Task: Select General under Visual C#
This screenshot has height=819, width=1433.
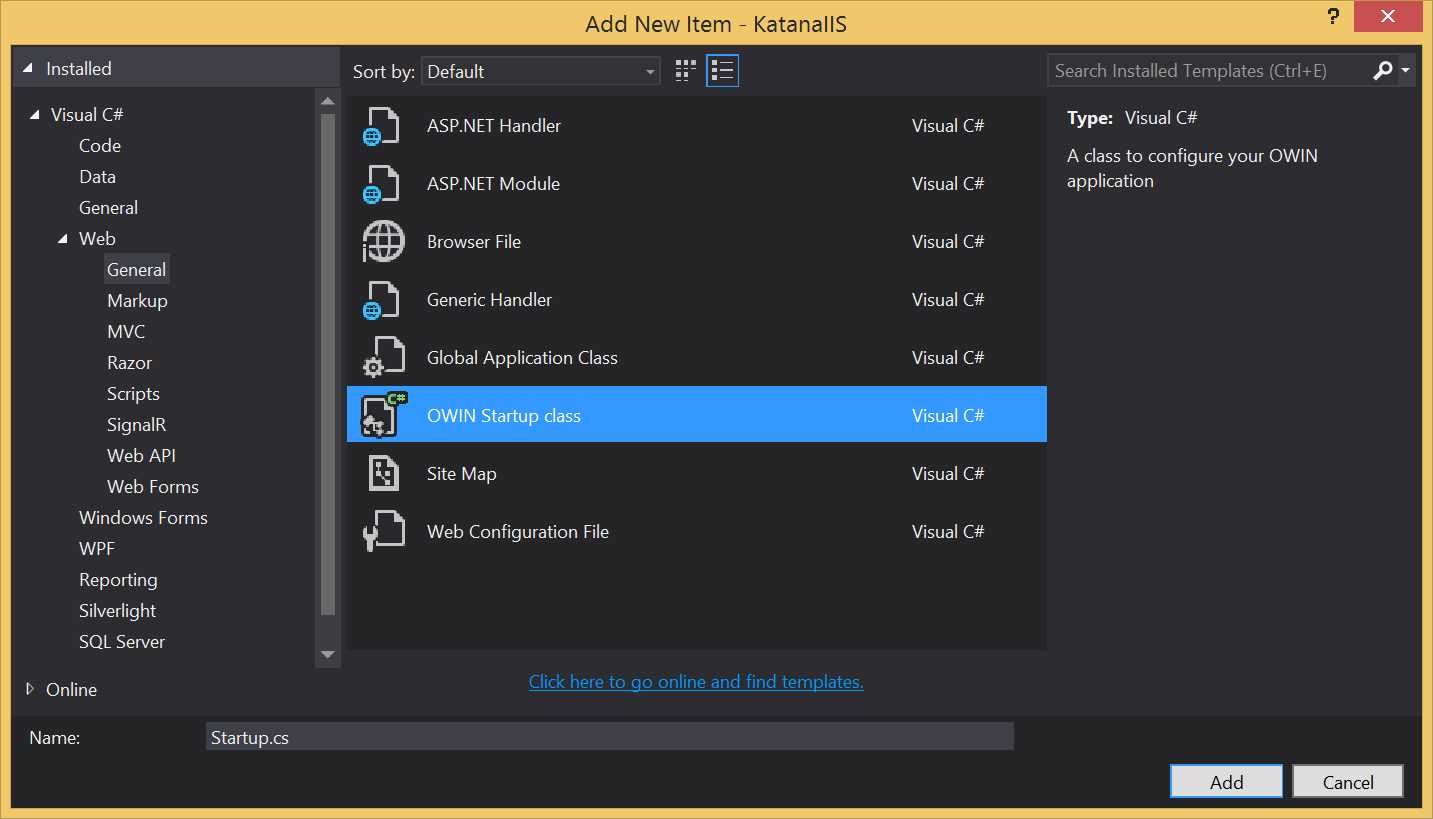Action: pyautogui.click(x=108, y=208)
